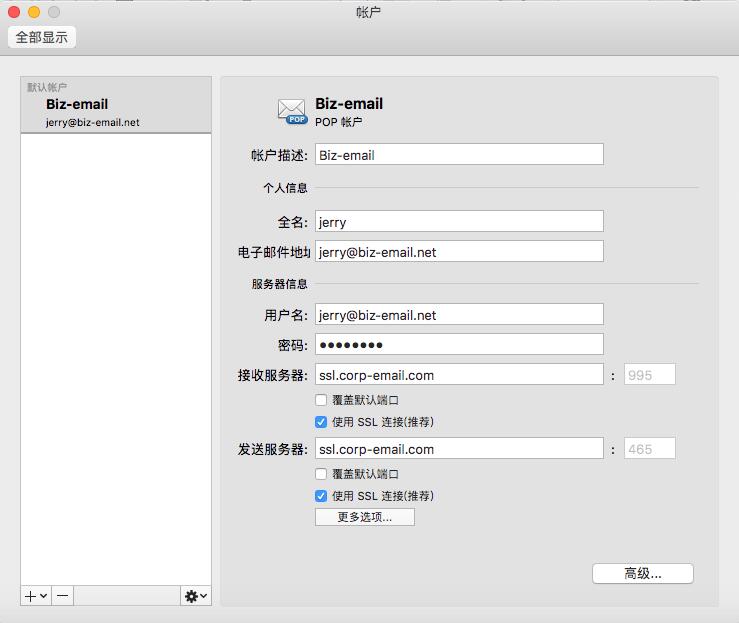Open the add account plus menu
The width and height of the screenshot is (739, 623).
35,596
